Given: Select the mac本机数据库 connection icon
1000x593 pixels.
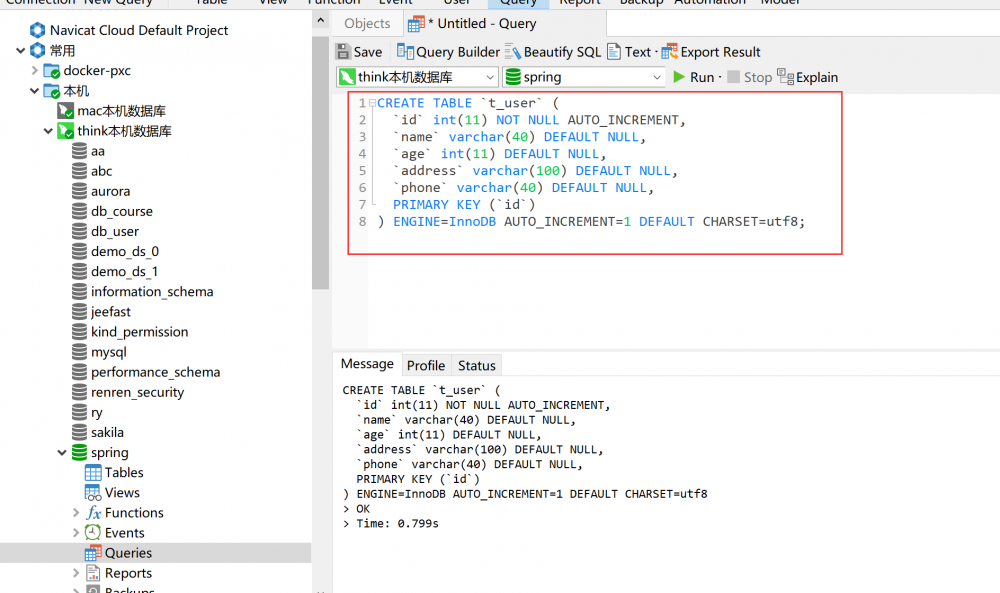Looking at the screenshot, I should pyautogui.click(x=65, y=111).
